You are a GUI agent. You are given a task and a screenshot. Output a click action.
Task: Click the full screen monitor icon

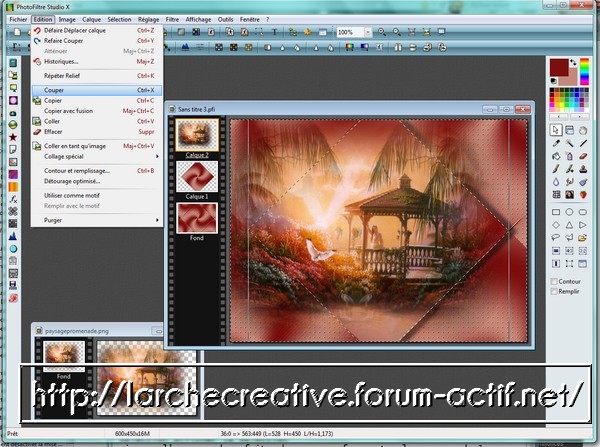pyautogui.click(x=441, y=32)
